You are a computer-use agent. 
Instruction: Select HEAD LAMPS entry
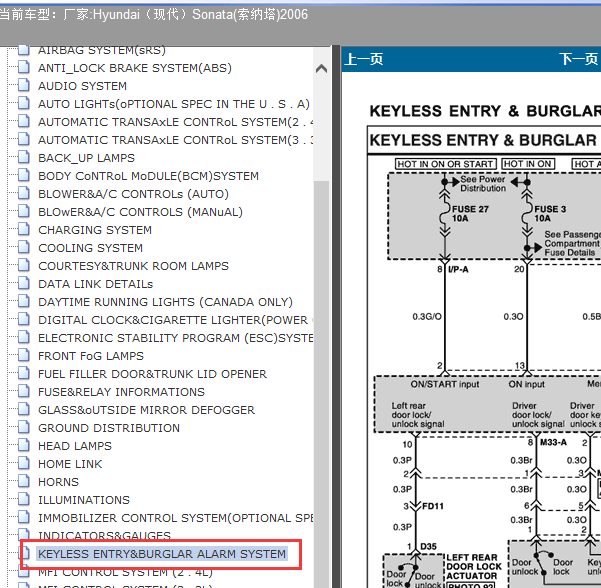point(75,446)
